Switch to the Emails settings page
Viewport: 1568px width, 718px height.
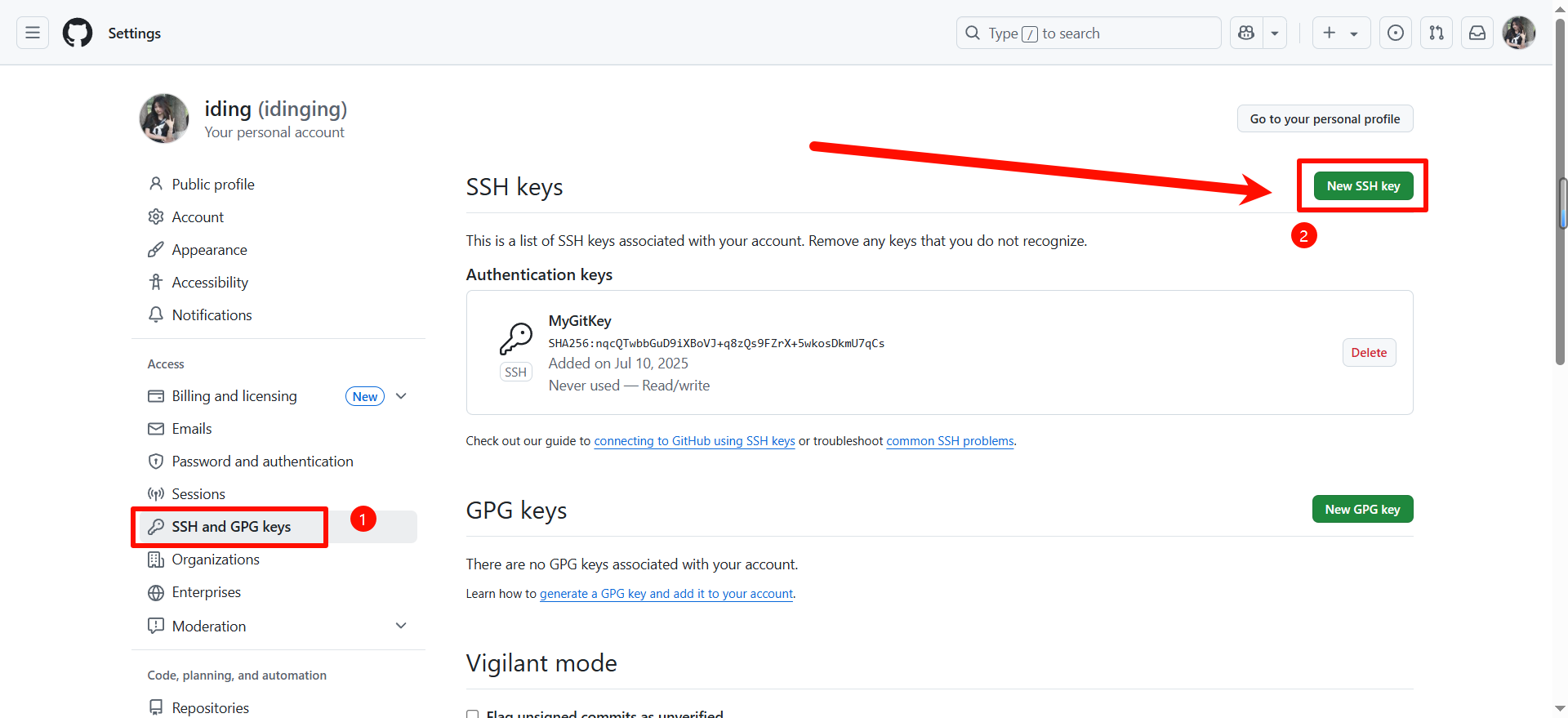(192, 428)
